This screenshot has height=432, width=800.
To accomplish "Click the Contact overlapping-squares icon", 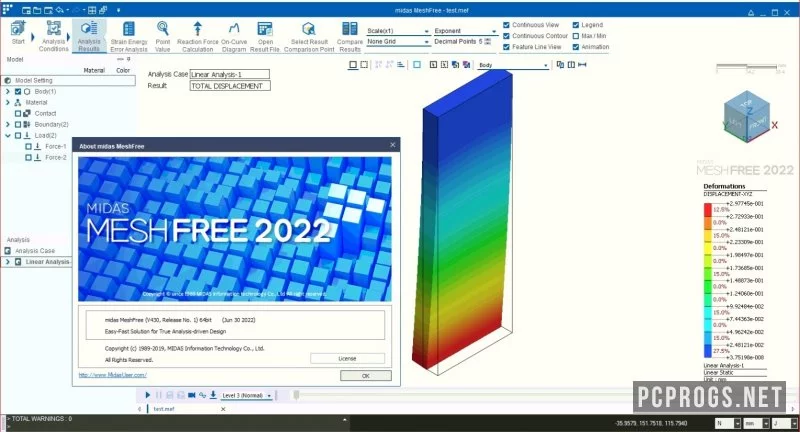I will (x=27, y=113).
